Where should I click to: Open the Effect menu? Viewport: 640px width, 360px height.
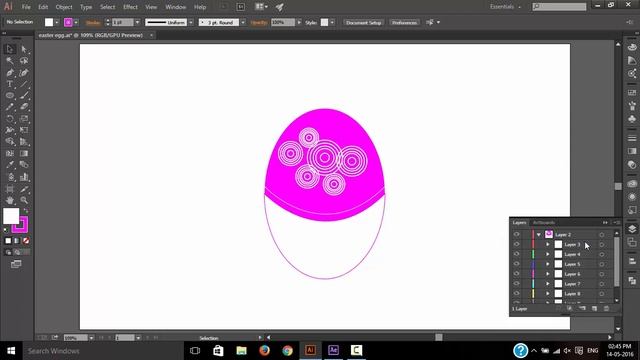point(130,7)
